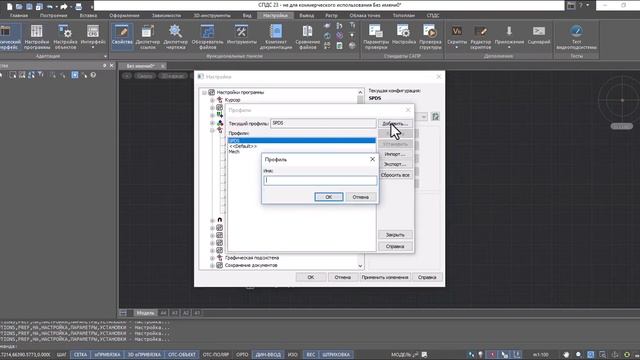Viewport: 640px width, 360px height.
Task: Run Тест видеоподсистемы
Action: click(x=576, y=37)
